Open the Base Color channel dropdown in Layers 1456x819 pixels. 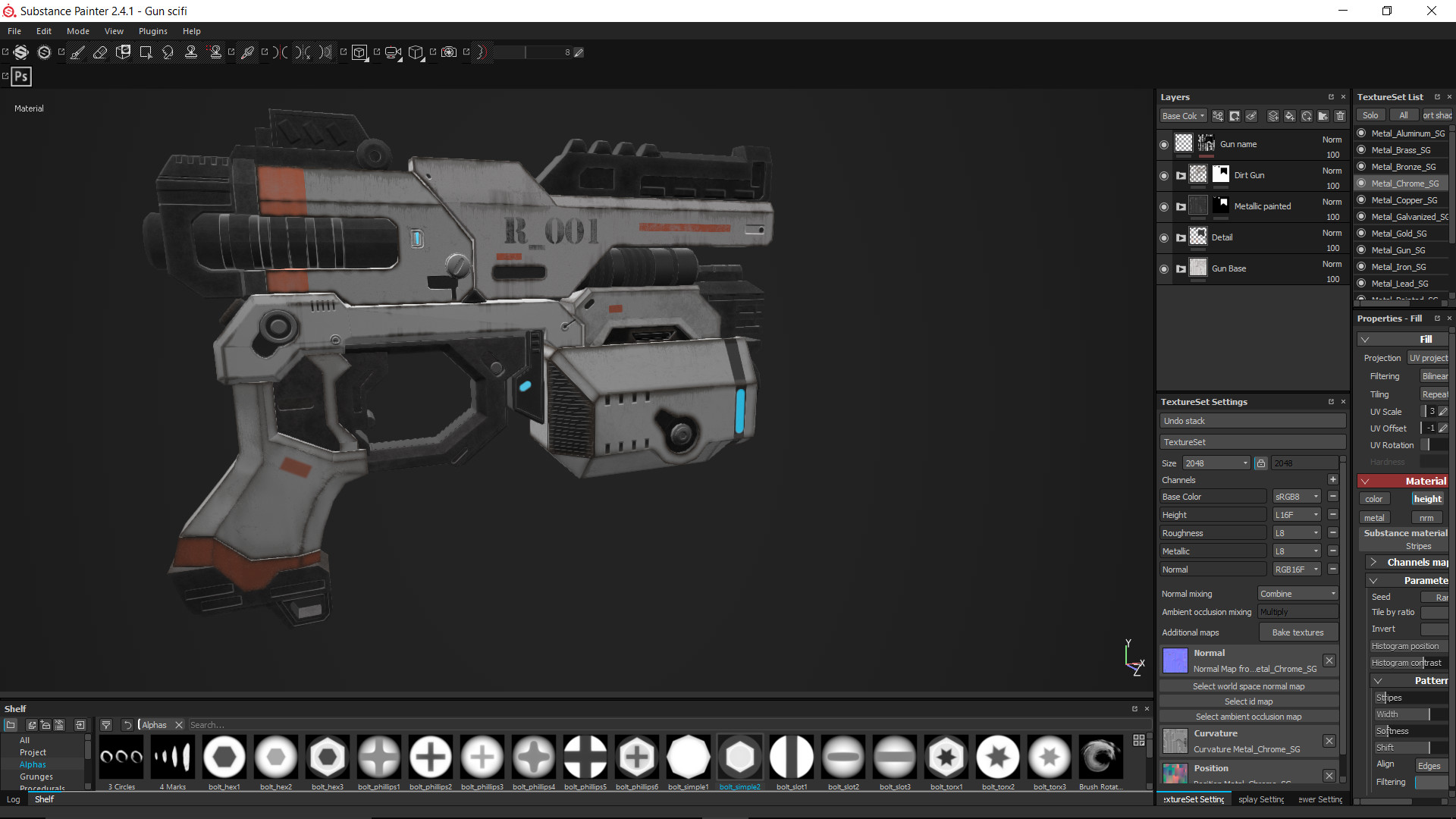click(x=1183, y=115)
